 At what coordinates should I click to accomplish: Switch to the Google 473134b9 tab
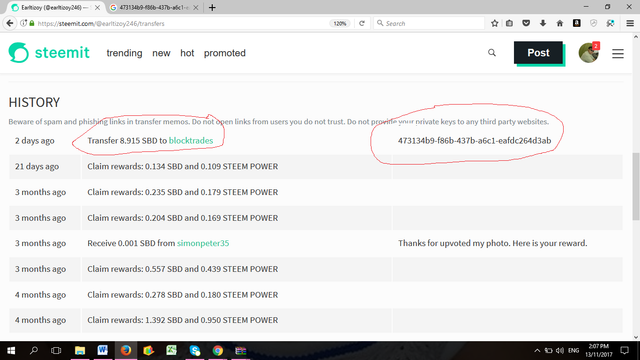pos(153,7)
